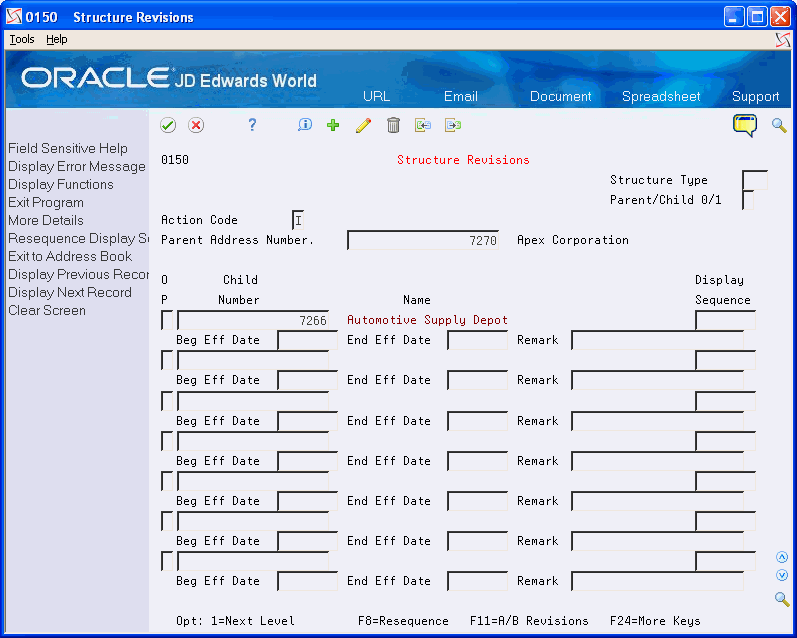The width and height of the screenshot is (797, 638).
Task: Open the URL tab in the banner
Action: pos(377,96)
